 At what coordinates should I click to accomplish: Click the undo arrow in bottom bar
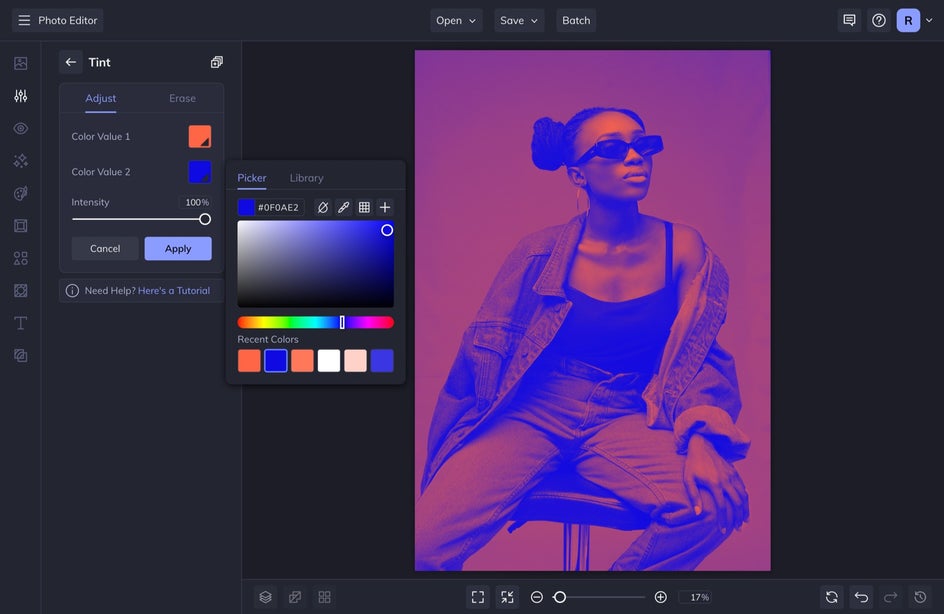pos(861,597)
